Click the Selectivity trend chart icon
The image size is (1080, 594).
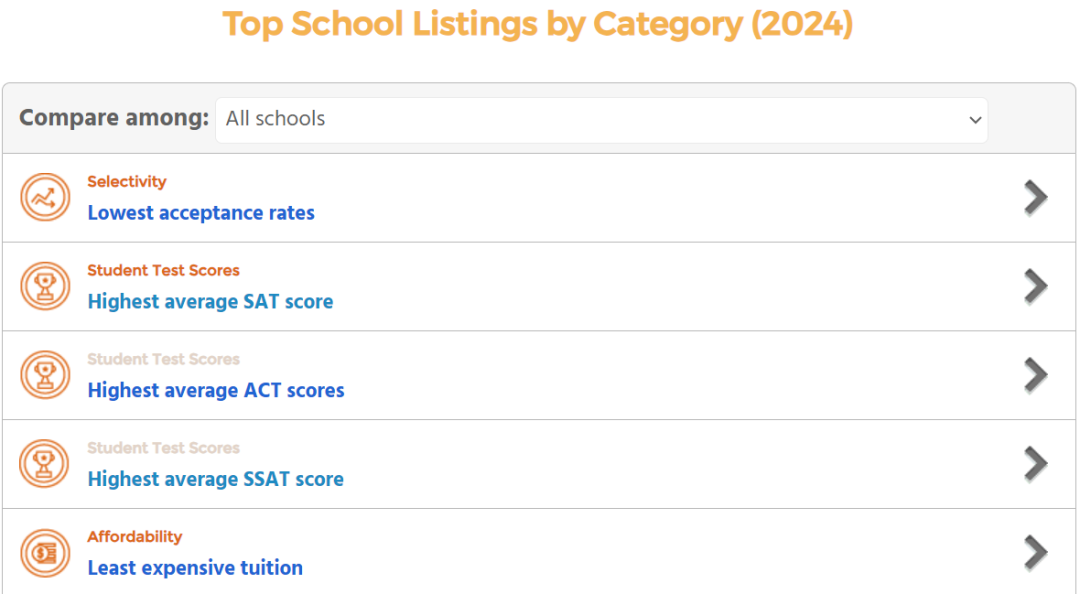click(x=45, y=198)
